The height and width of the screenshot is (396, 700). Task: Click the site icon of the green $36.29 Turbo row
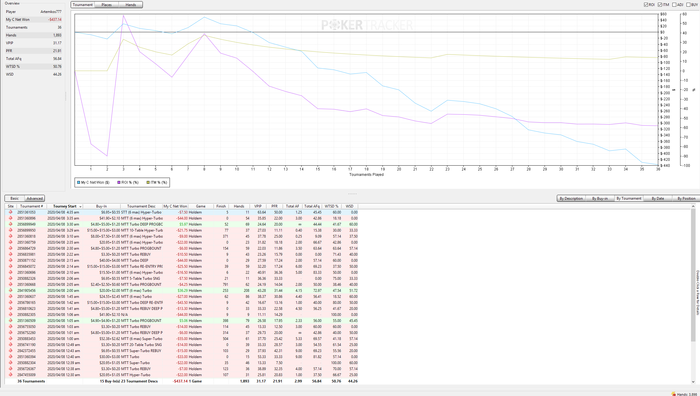[10, 291]
